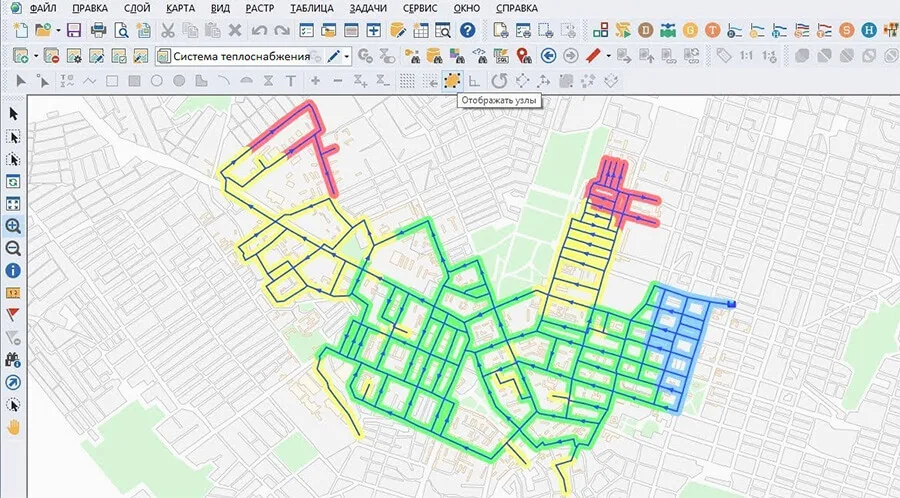
Task: Click the Undo arrow icon
Action: pos(259,30)
